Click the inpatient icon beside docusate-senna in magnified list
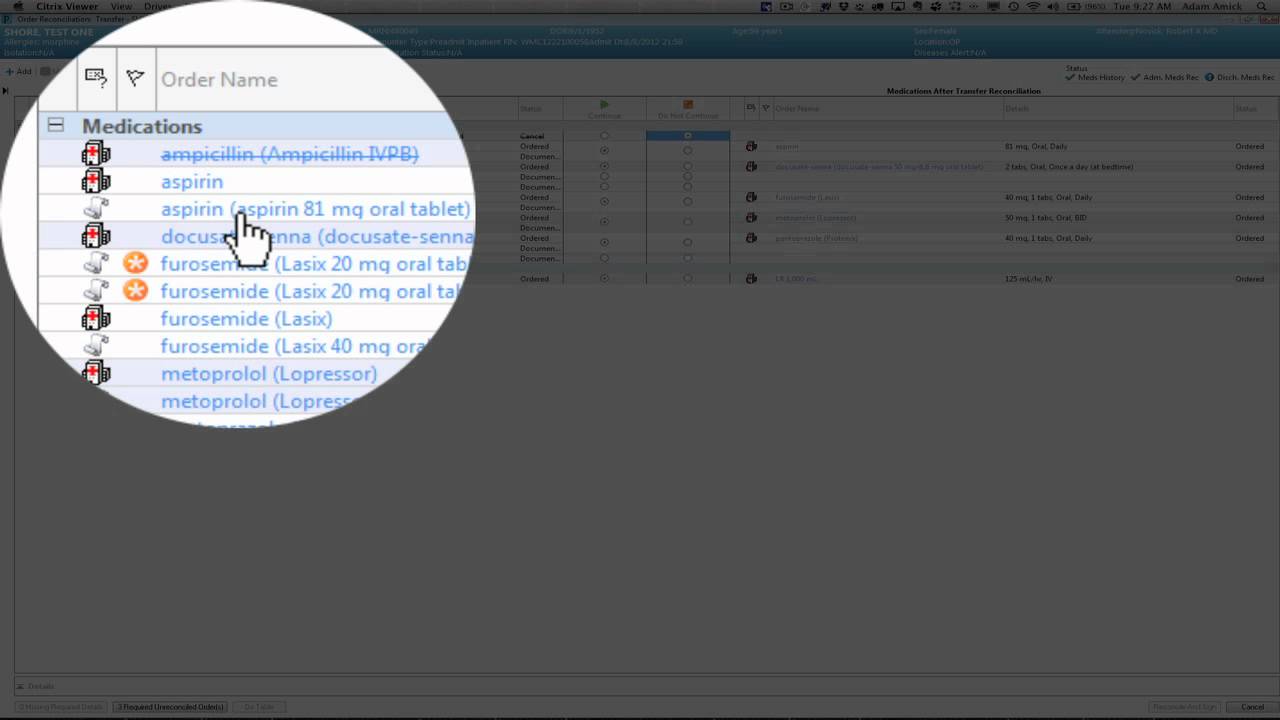 96,236
